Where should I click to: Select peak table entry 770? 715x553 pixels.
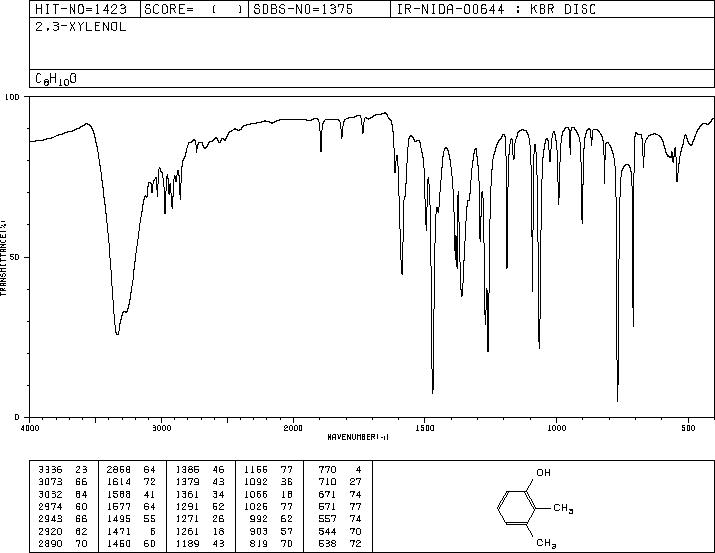[327, 470]
